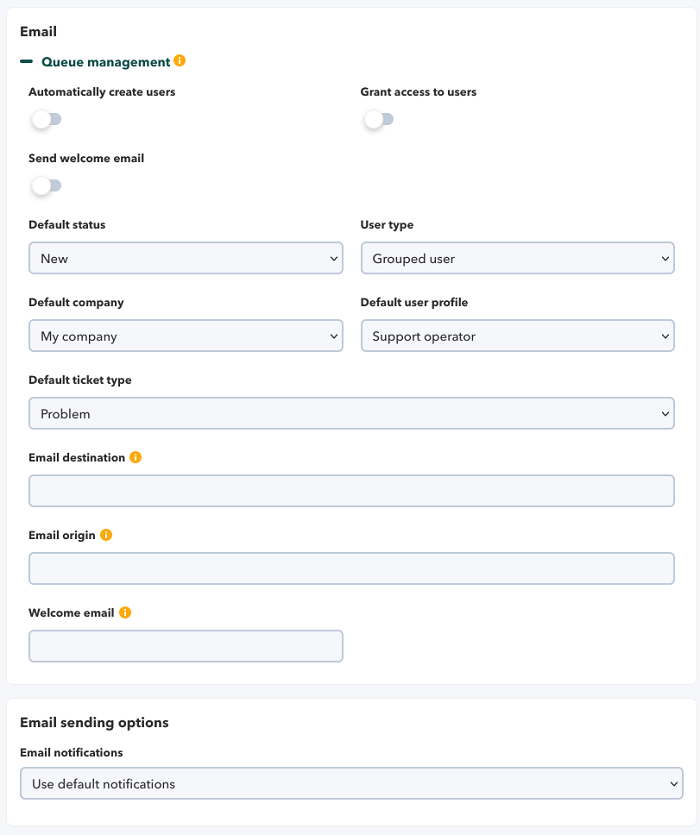Open Default user profile dropdown
The height and width of the screenshot is (835, 700).
click(x=517, y=336)
